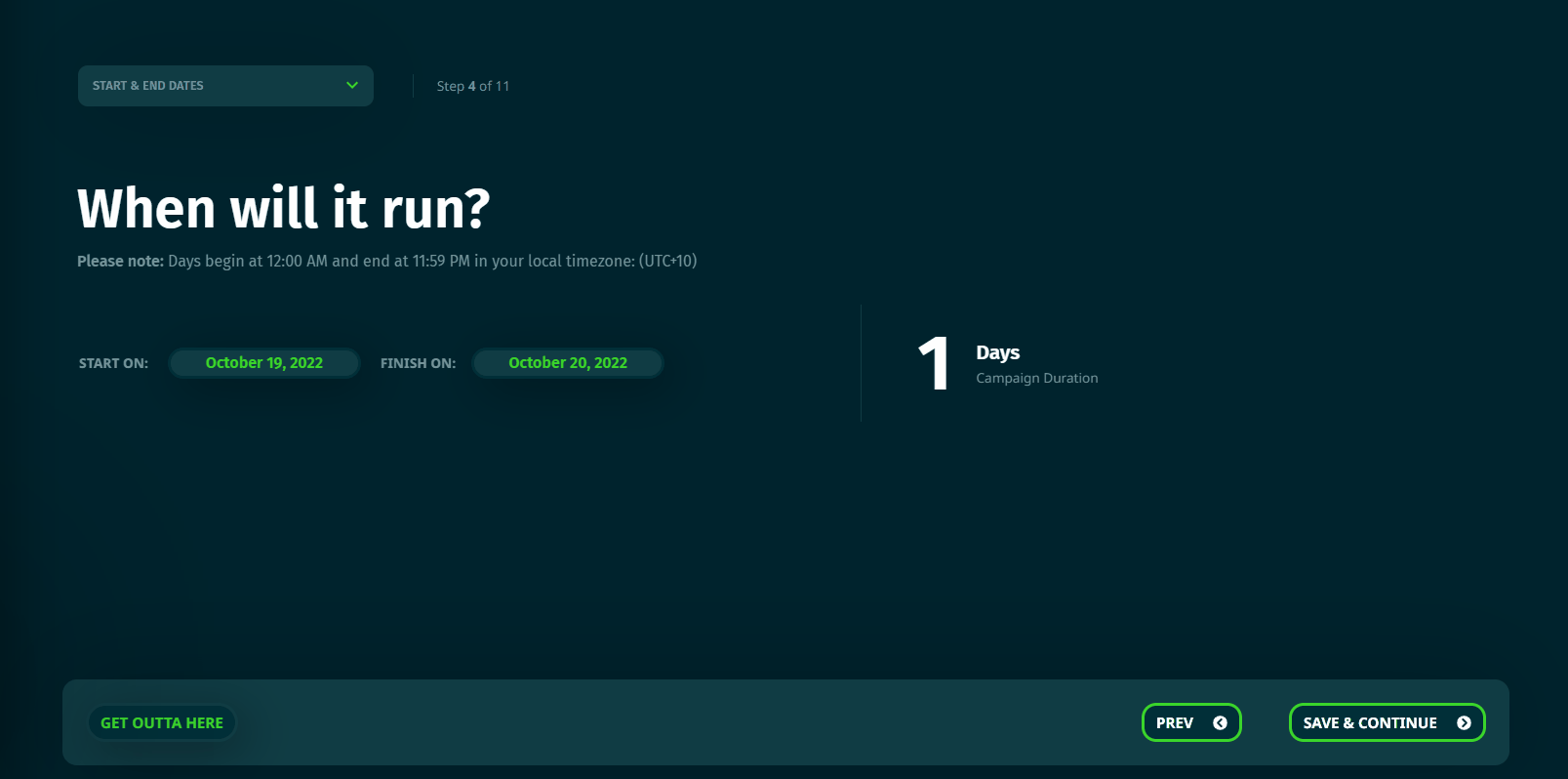
Task: Click the 'START ON:' label
Action: pyautogui.click(x=113, y=363)
